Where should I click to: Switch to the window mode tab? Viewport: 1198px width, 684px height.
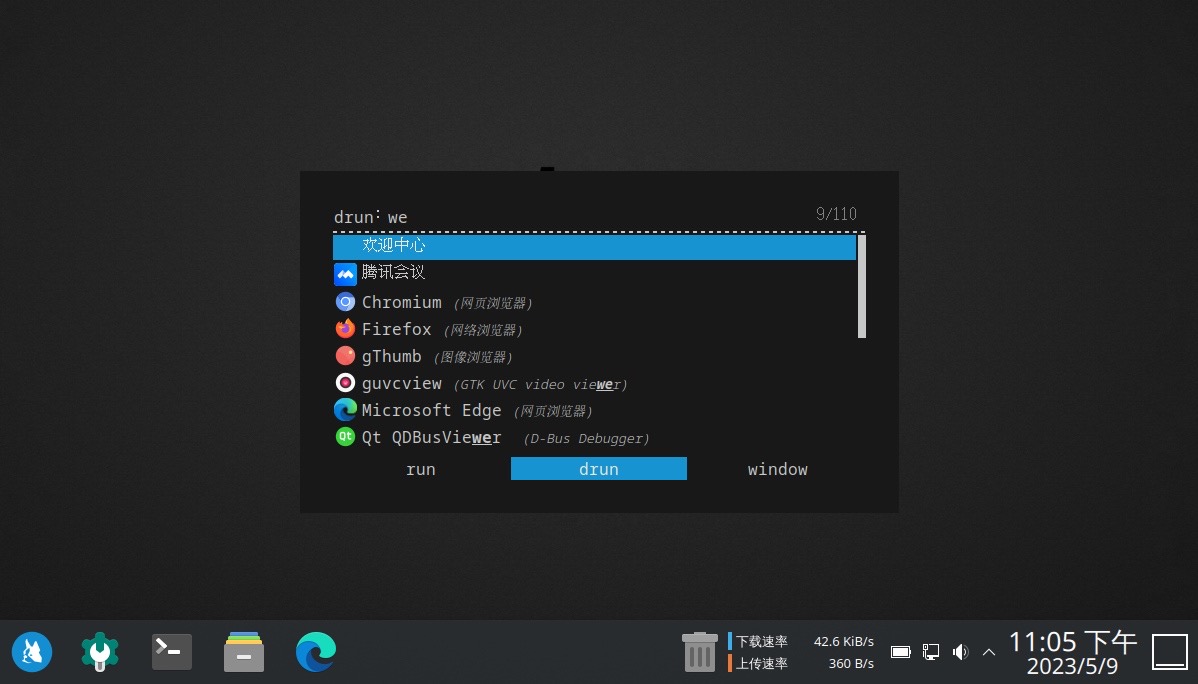point(777,469)
